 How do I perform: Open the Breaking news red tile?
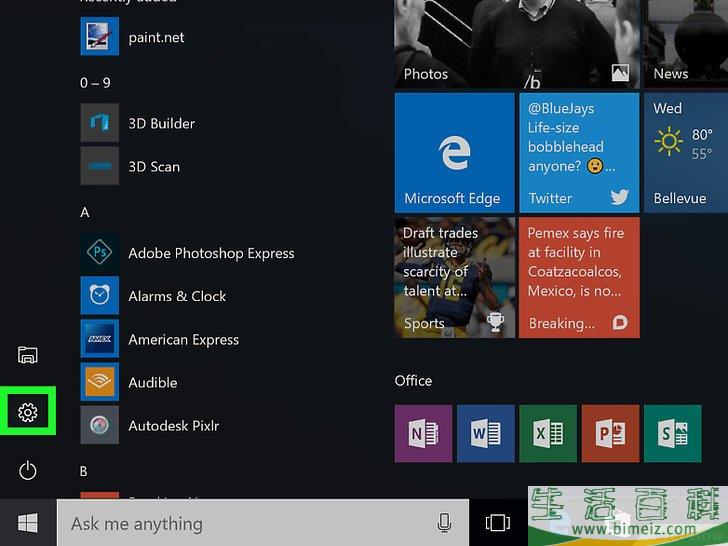point(579,278)
